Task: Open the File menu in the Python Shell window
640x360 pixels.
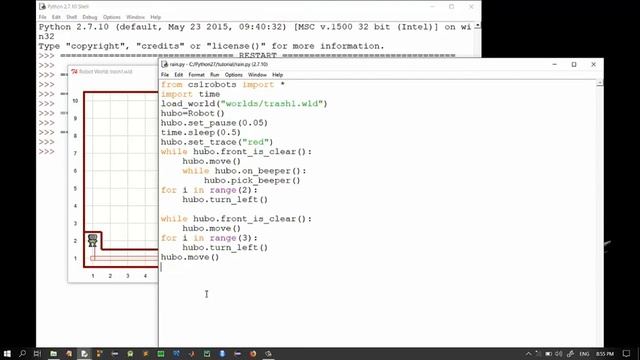Action: click(42, 17)
